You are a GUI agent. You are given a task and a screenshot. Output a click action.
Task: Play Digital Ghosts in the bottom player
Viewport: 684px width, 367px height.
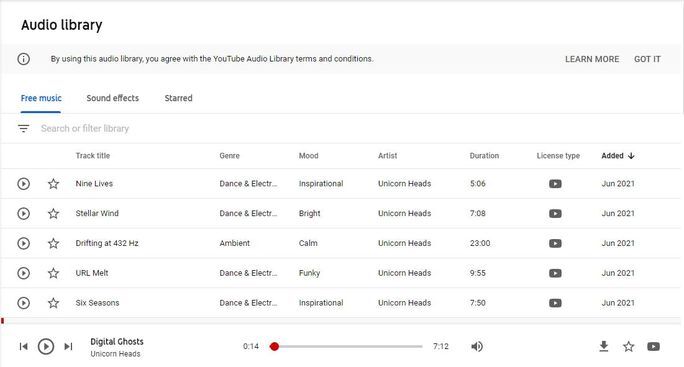coord(46,346)
